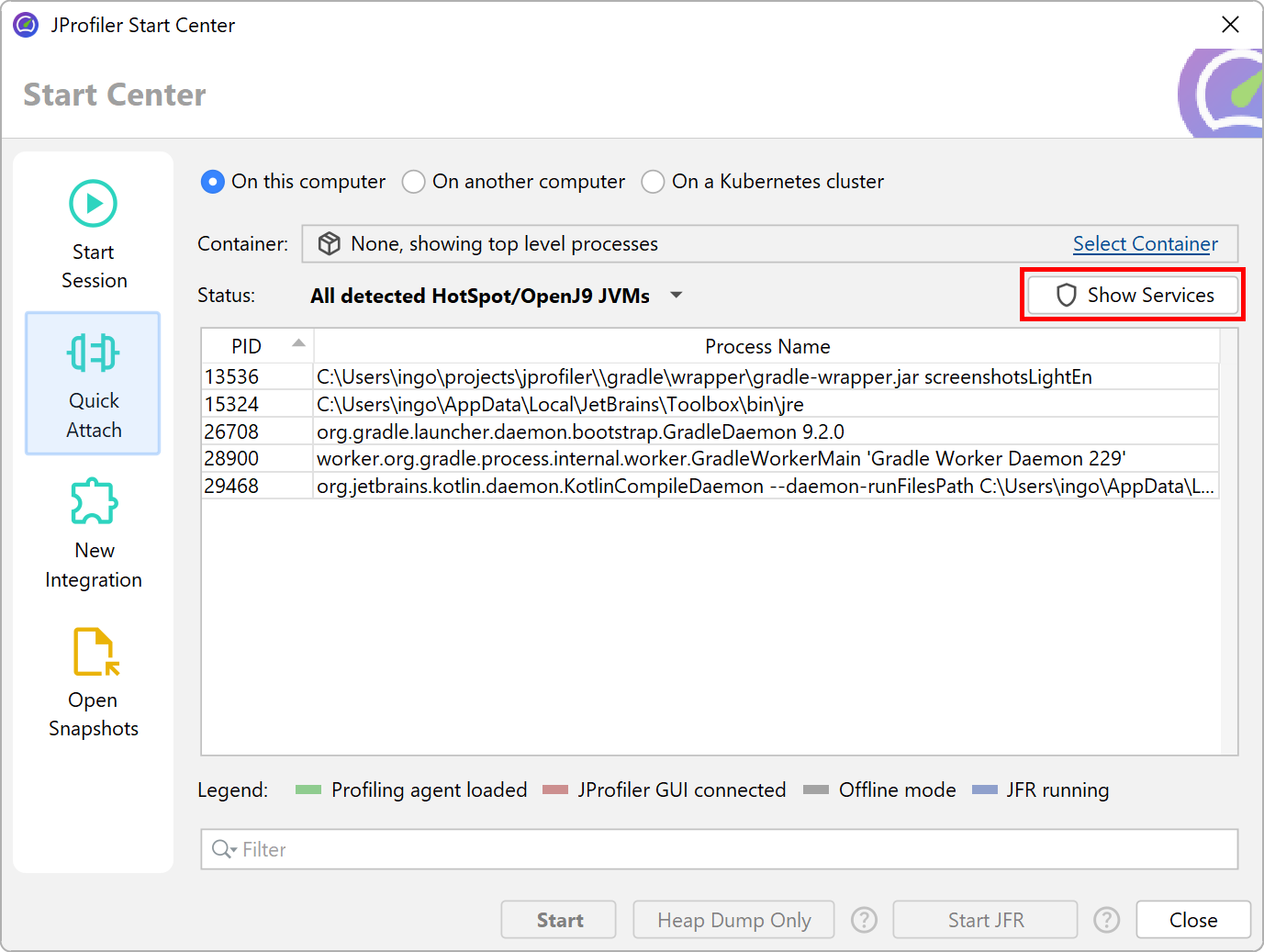Click the container cube icon
Screen dimensions: 1264x952
click(x=329, y=244)
